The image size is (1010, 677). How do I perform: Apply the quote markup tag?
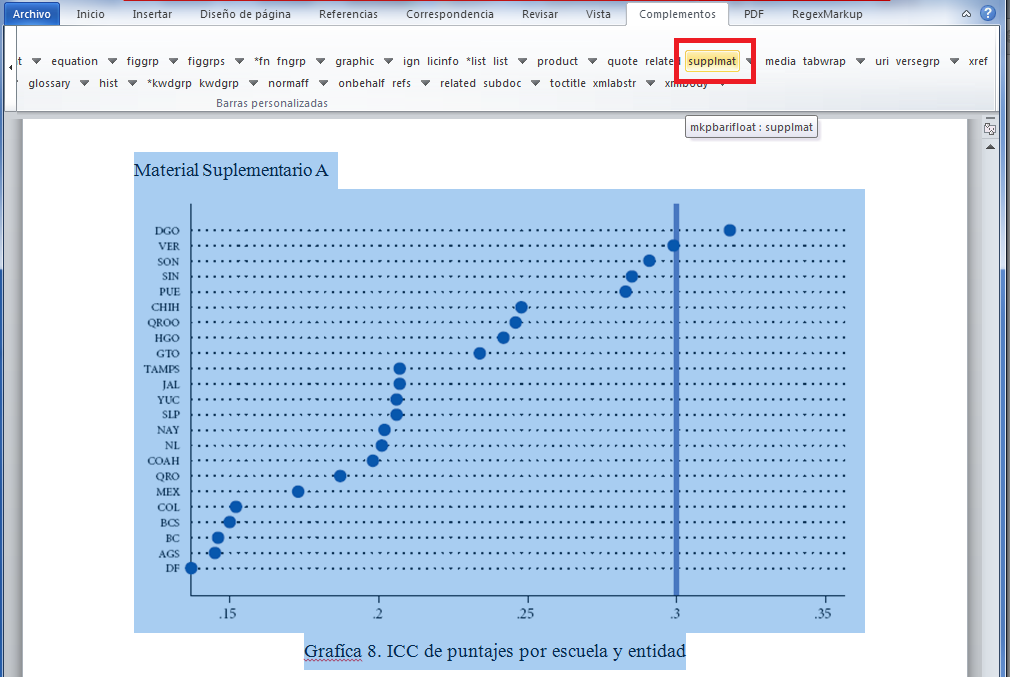(622, 62)
